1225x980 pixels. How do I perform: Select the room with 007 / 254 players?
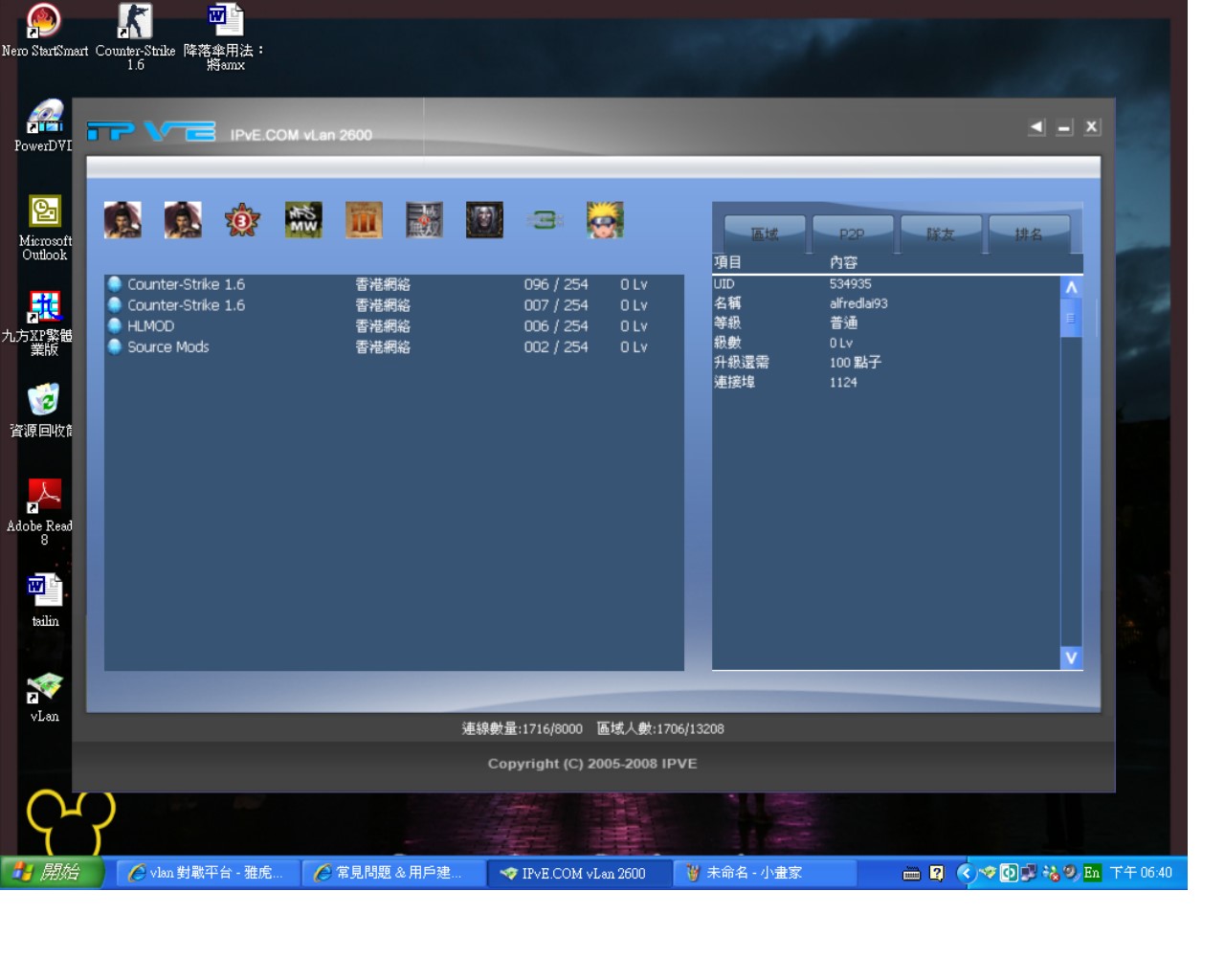click(x=394, y=305)
